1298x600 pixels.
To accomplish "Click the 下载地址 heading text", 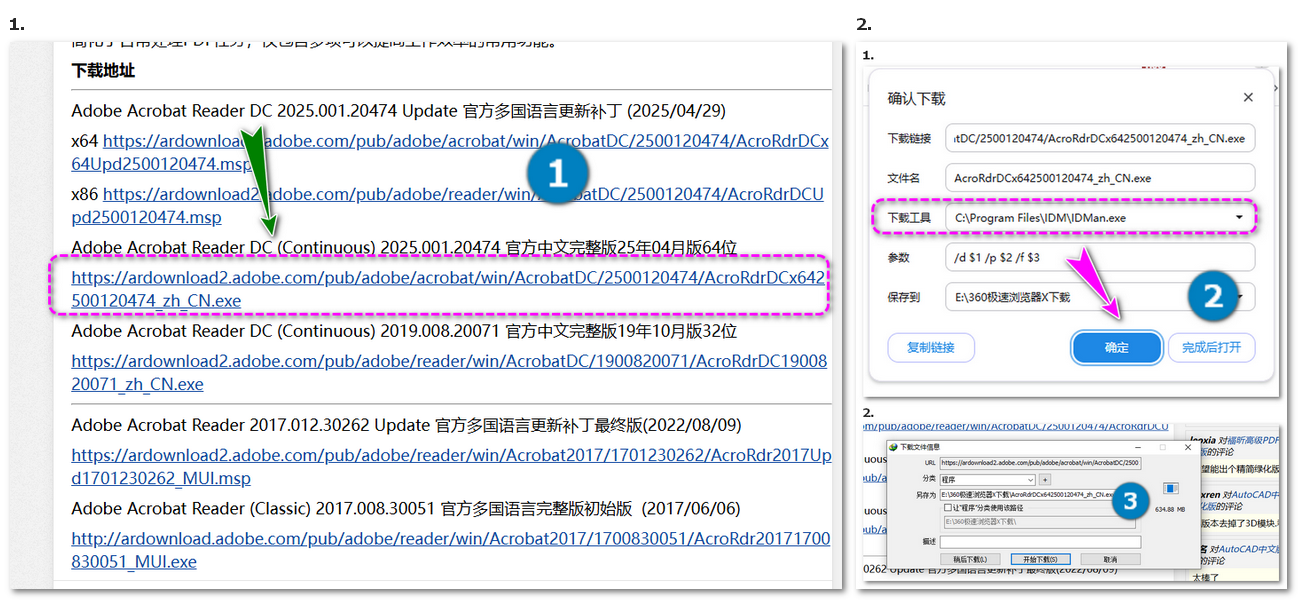I will click(x=103, y=71).
